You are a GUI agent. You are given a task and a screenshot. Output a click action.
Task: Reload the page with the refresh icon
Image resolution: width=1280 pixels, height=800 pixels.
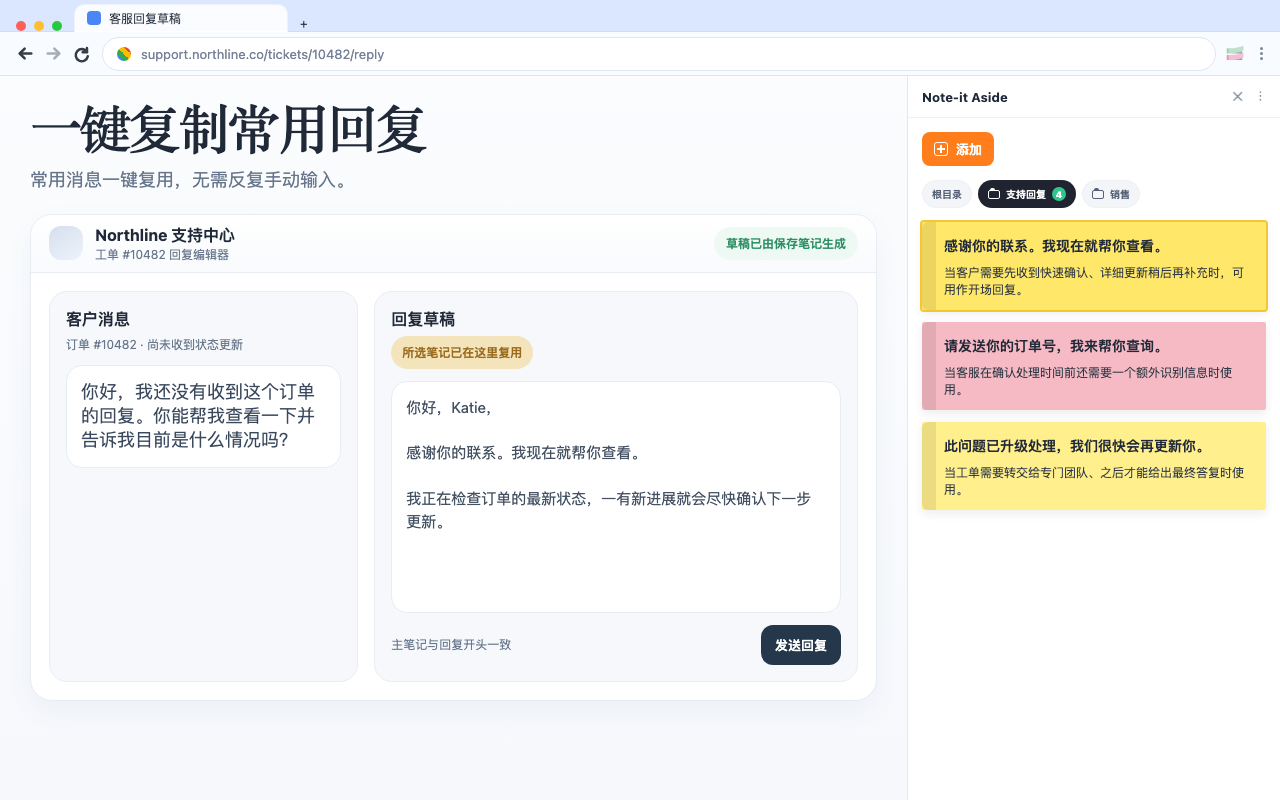click(x=82, y=54)
